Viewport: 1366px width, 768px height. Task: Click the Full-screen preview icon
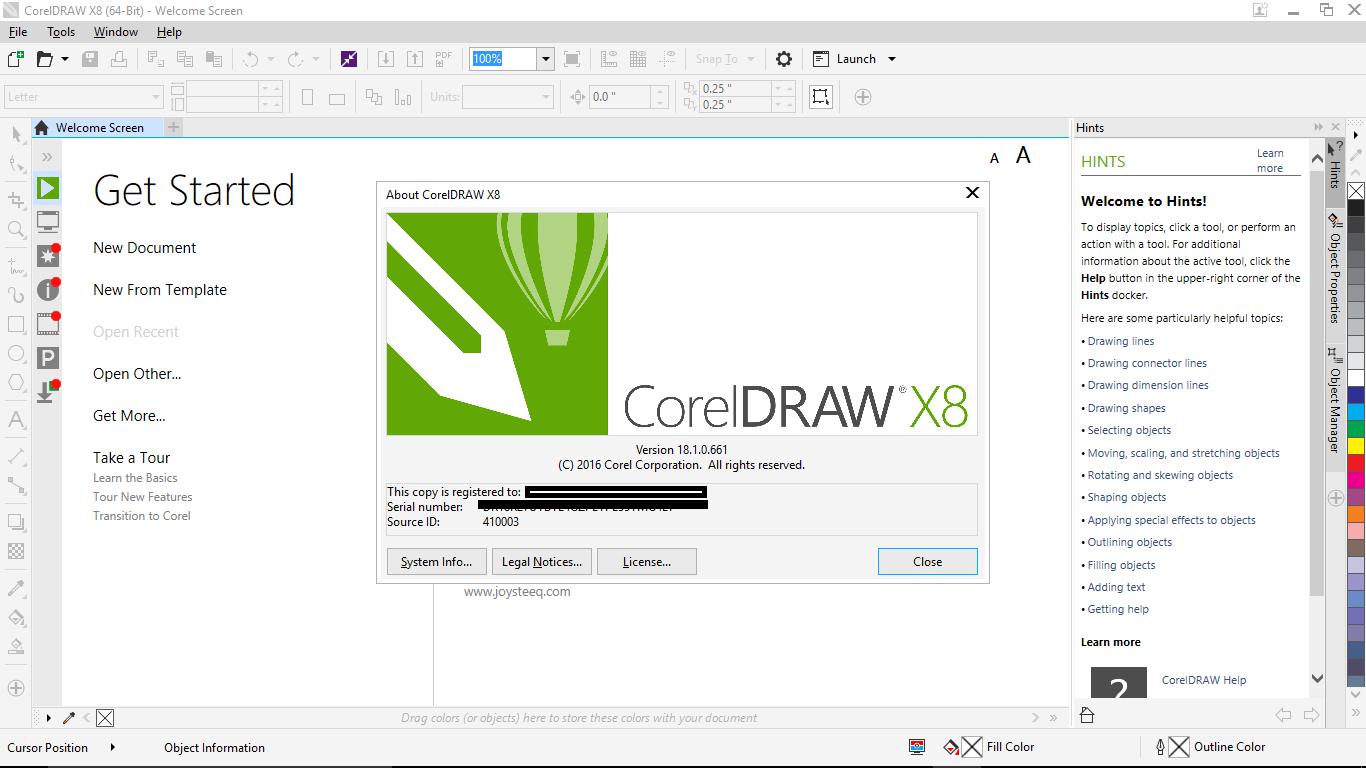click(572, 59)
